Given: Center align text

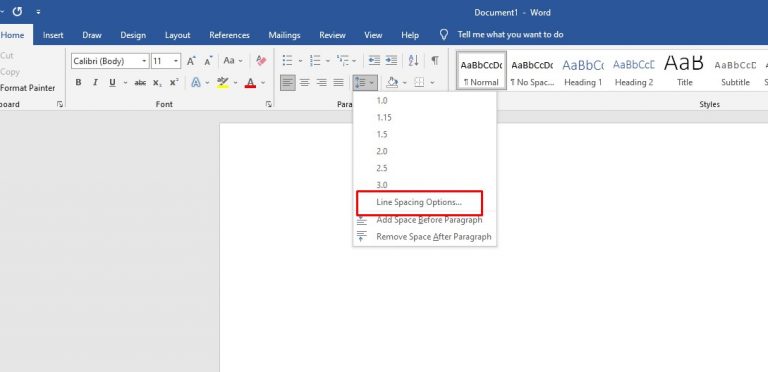Looking at the screenshot, I should click(305, 83).
